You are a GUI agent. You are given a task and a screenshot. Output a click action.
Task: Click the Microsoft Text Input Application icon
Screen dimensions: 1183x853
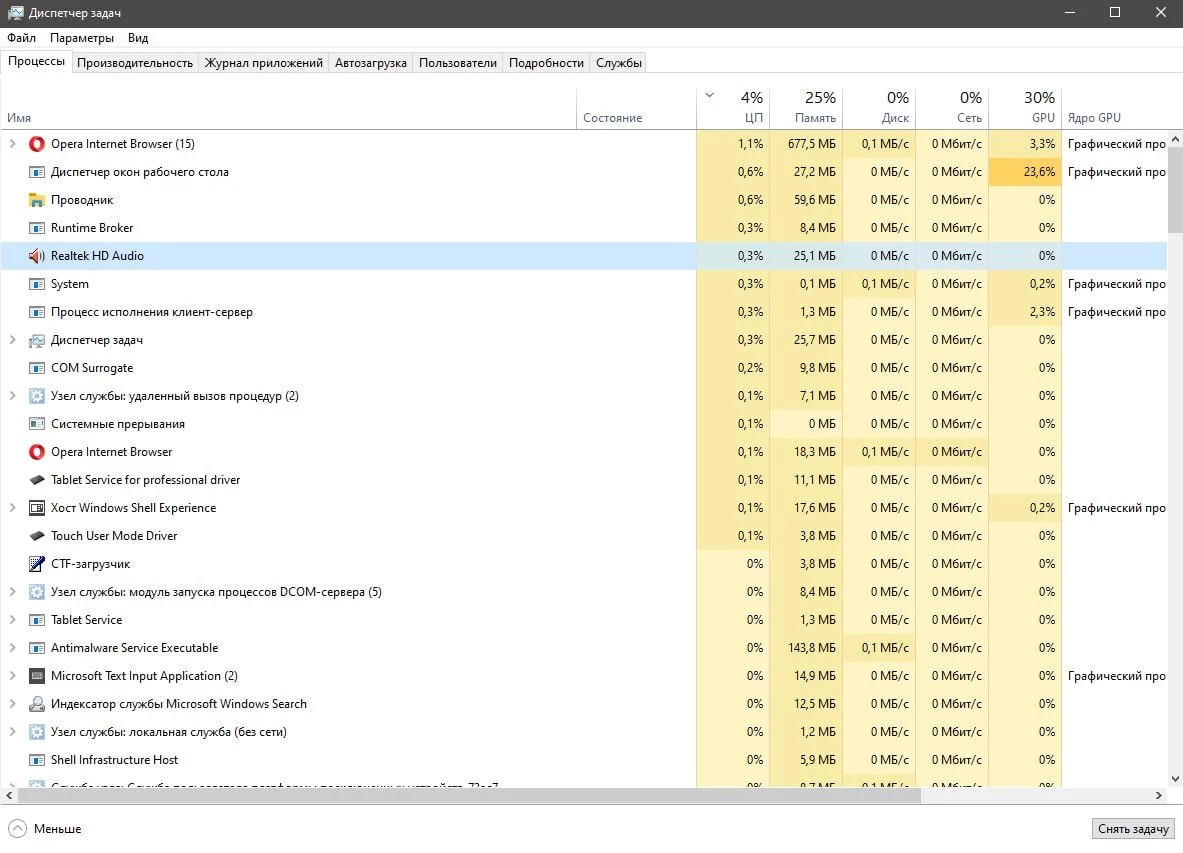click(36, 676)
